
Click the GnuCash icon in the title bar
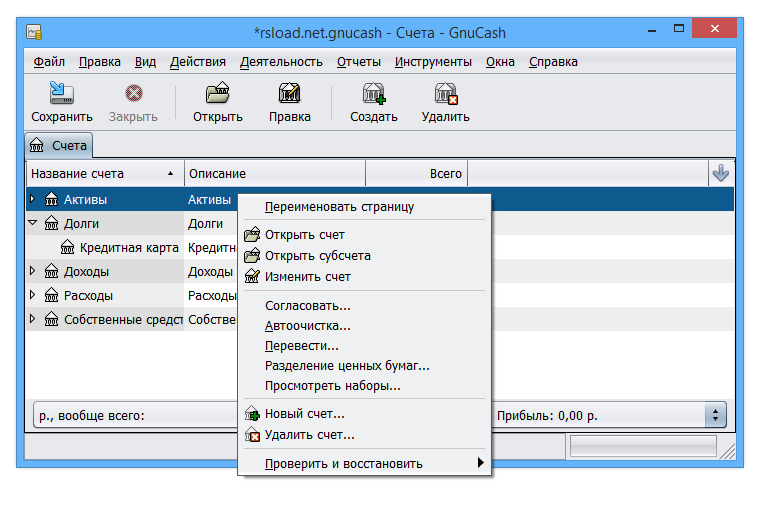click(34, 33)
